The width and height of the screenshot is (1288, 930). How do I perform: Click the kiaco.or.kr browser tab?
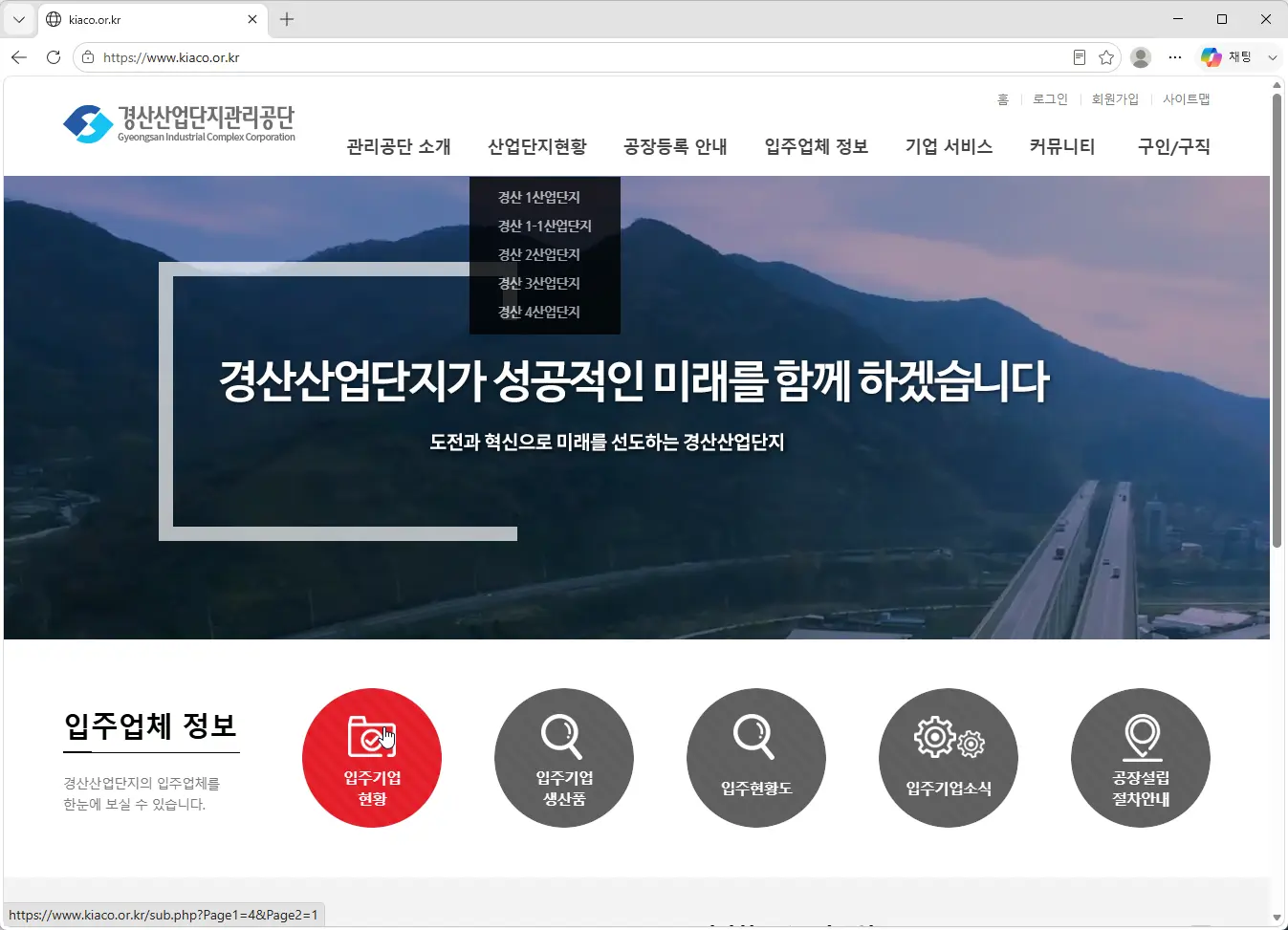(153, 19)
